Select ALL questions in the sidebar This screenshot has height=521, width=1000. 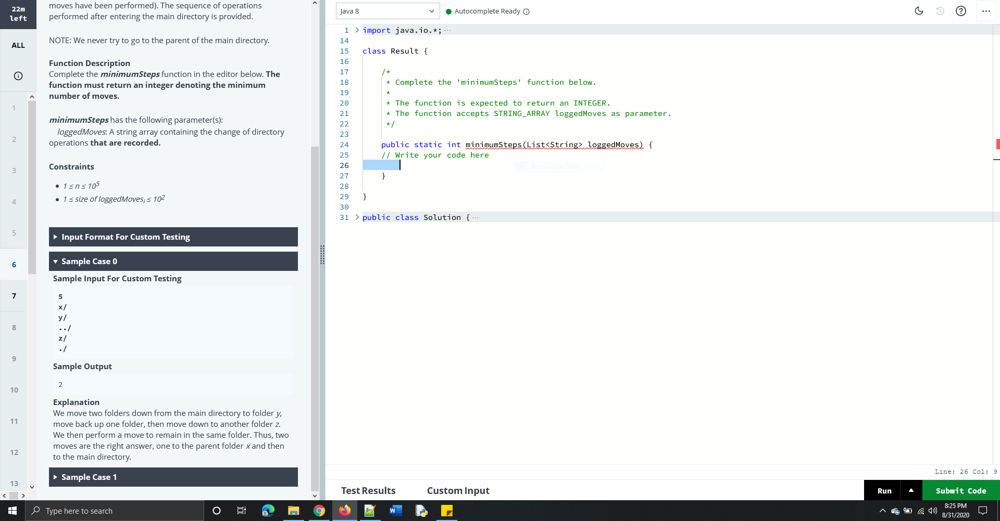point(18,45)
